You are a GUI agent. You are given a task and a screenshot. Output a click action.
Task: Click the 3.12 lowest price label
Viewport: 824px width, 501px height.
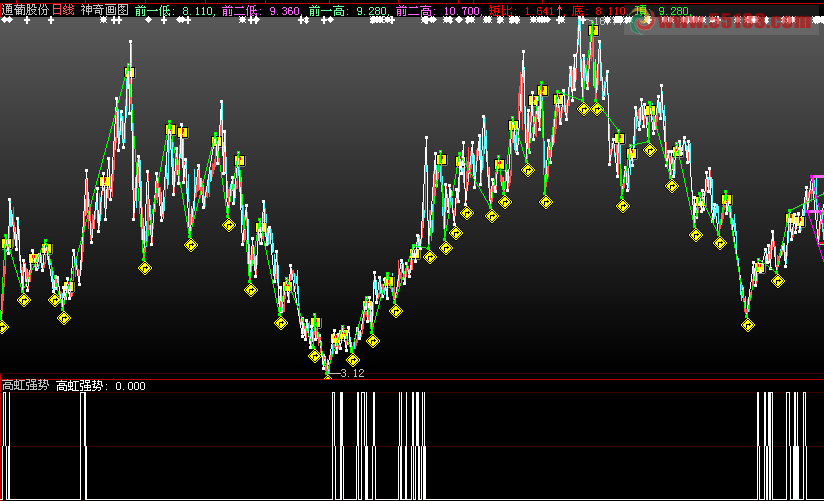pyautogui.click(x=352, y=373)
